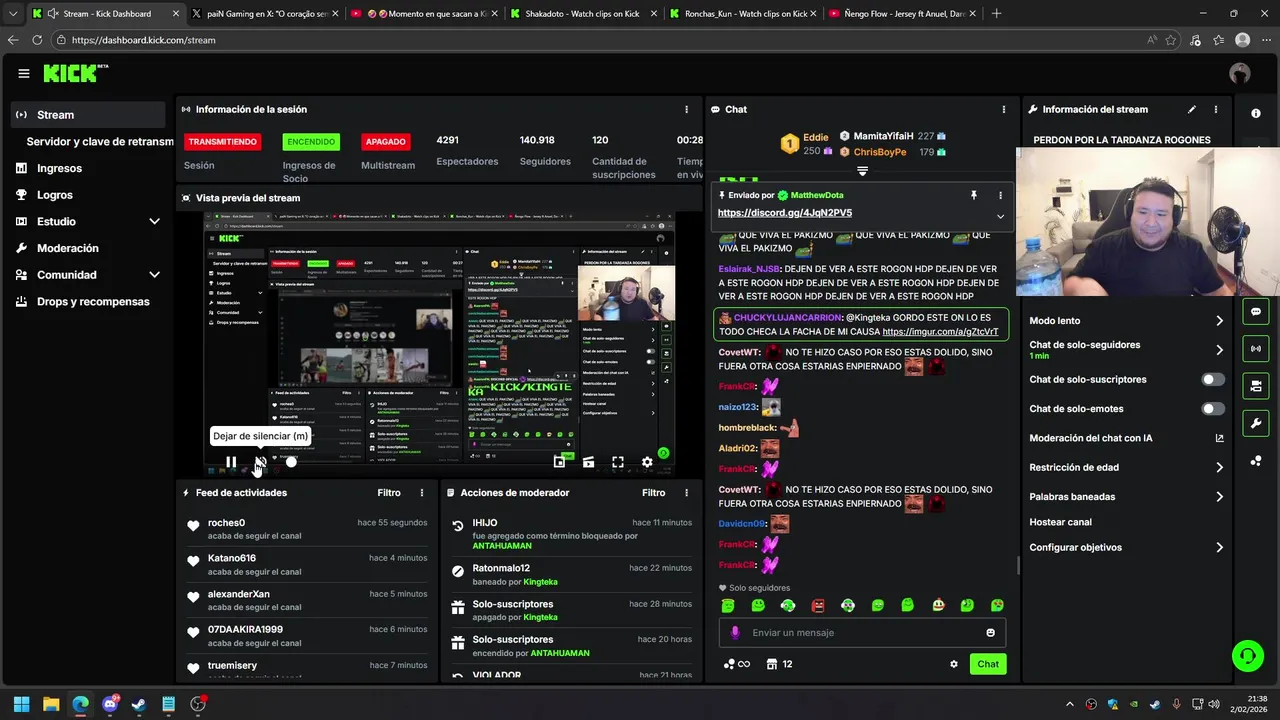Screen dimensions: 1280x720
Task: Select Stream in the sidebar
Action: pos(88,114)
